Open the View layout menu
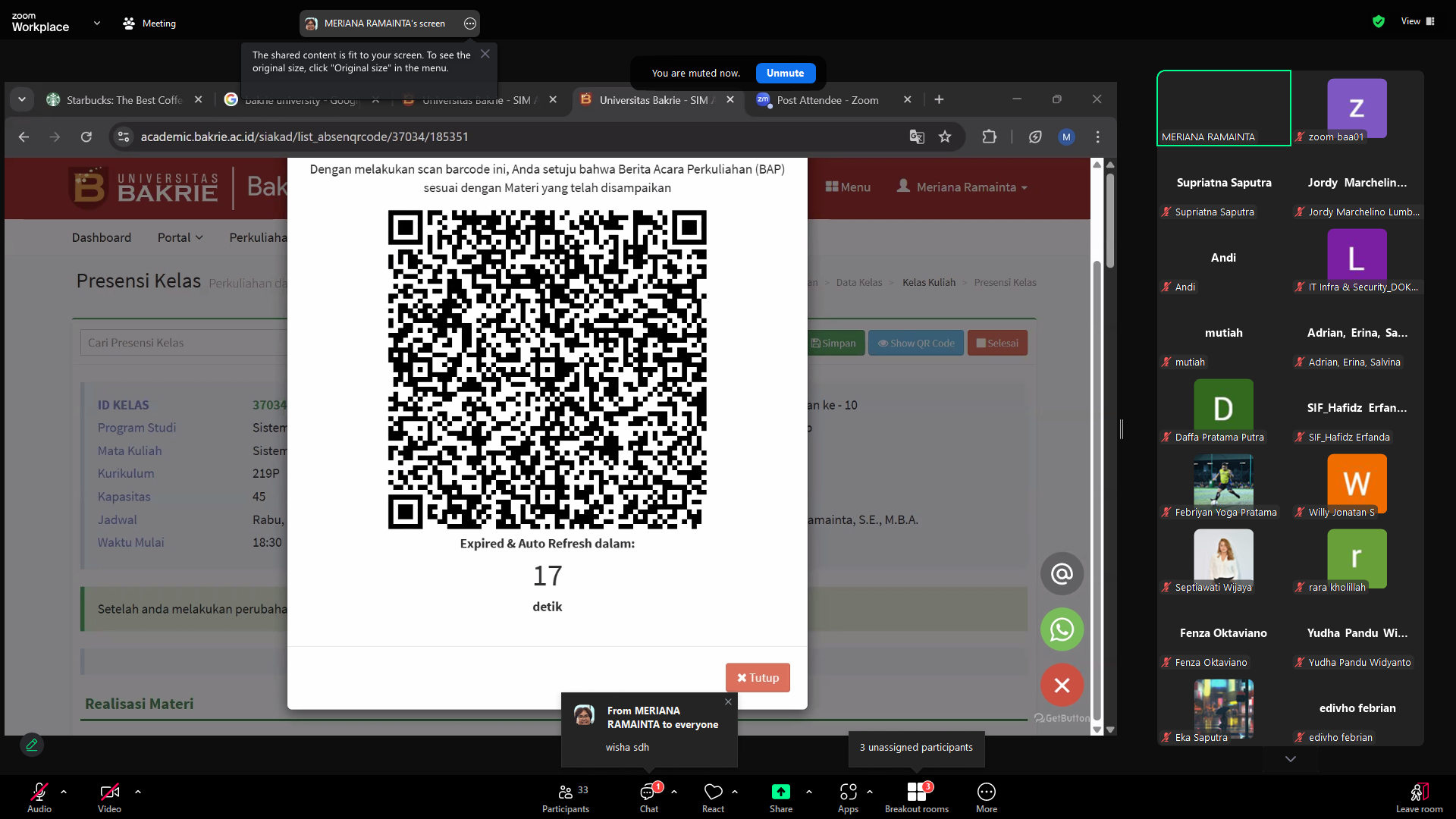Viewport: 1456px width, 819px height. [x=1418, y=21]
